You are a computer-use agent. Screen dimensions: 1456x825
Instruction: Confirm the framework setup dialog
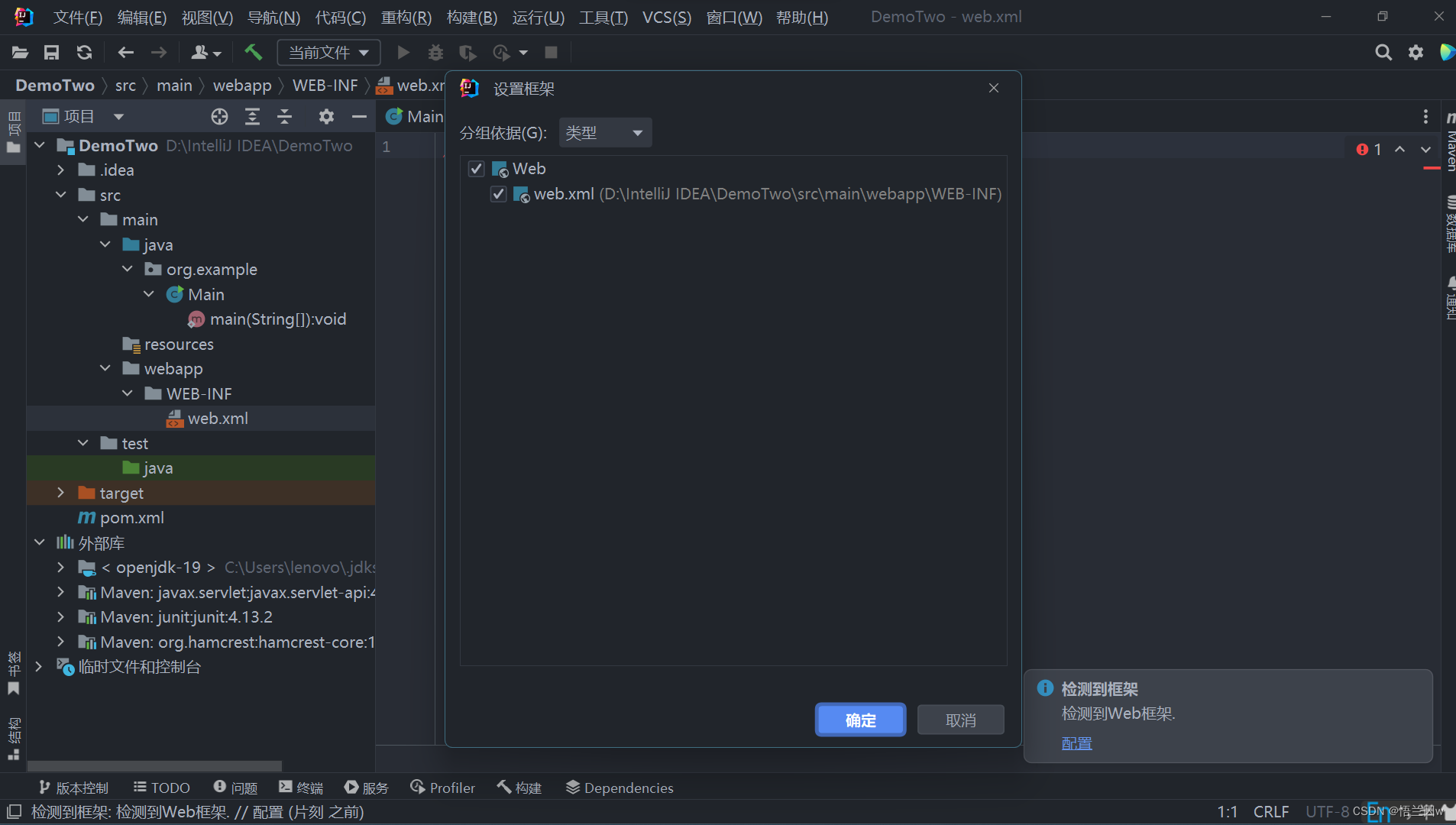pos(860,720)
